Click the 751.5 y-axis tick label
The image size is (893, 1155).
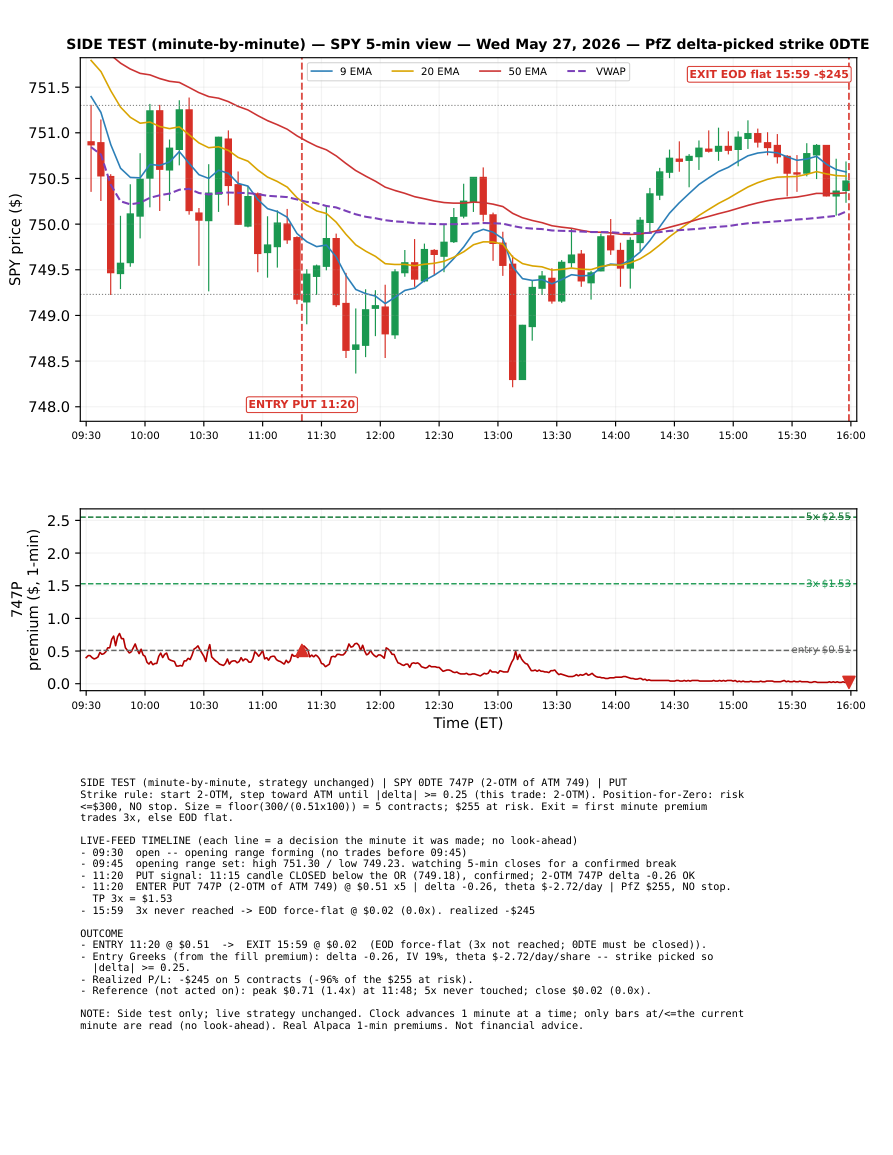pos(49,88)
